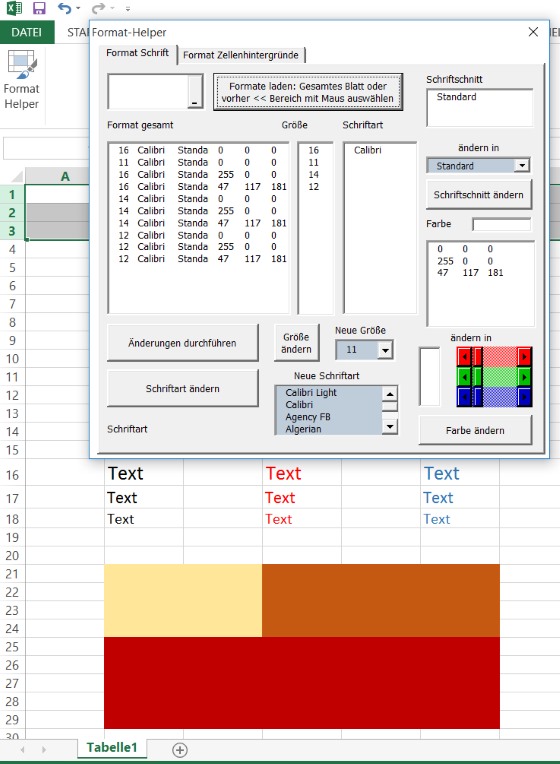Collapse the range selector with its small button

click(x=195, y=92)
